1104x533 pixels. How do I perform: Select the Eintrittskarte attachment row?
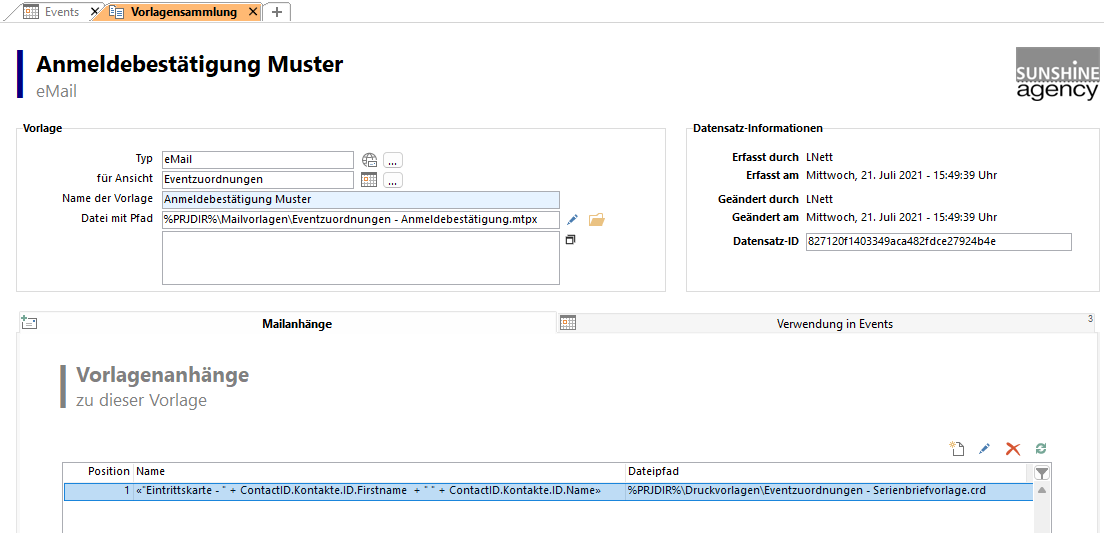380,491
